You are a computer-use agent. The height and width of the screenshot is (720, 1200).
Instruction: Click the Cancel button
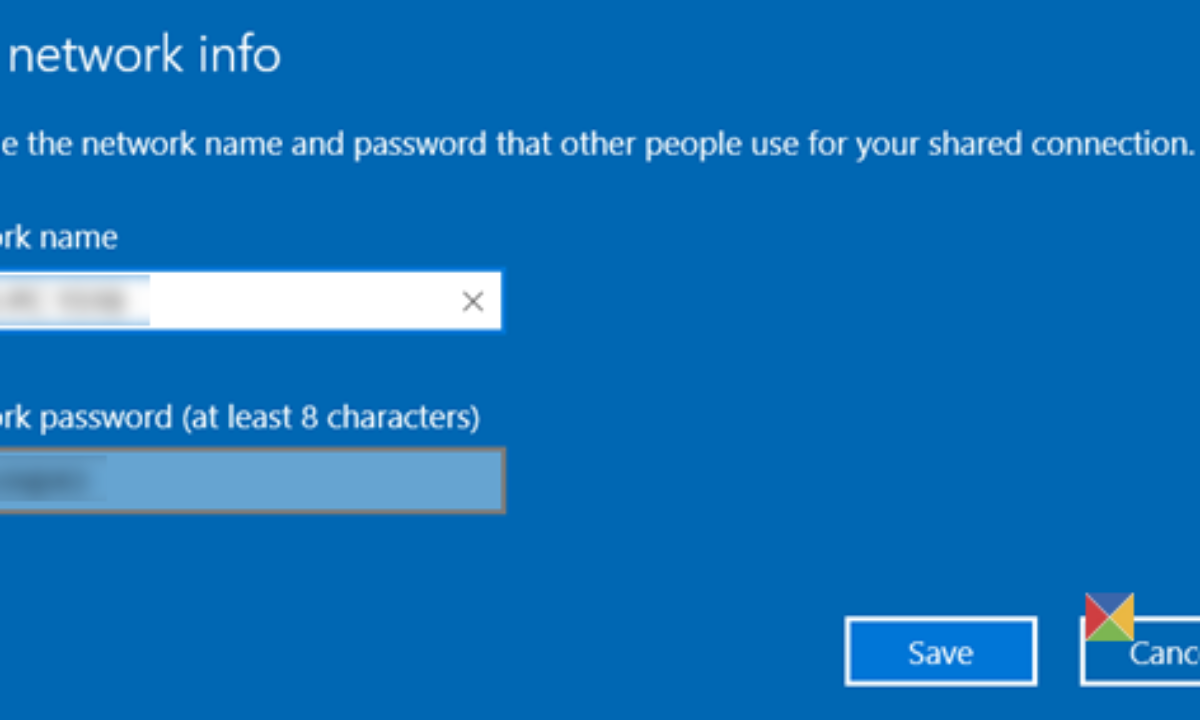click(x=1150, y=652)
